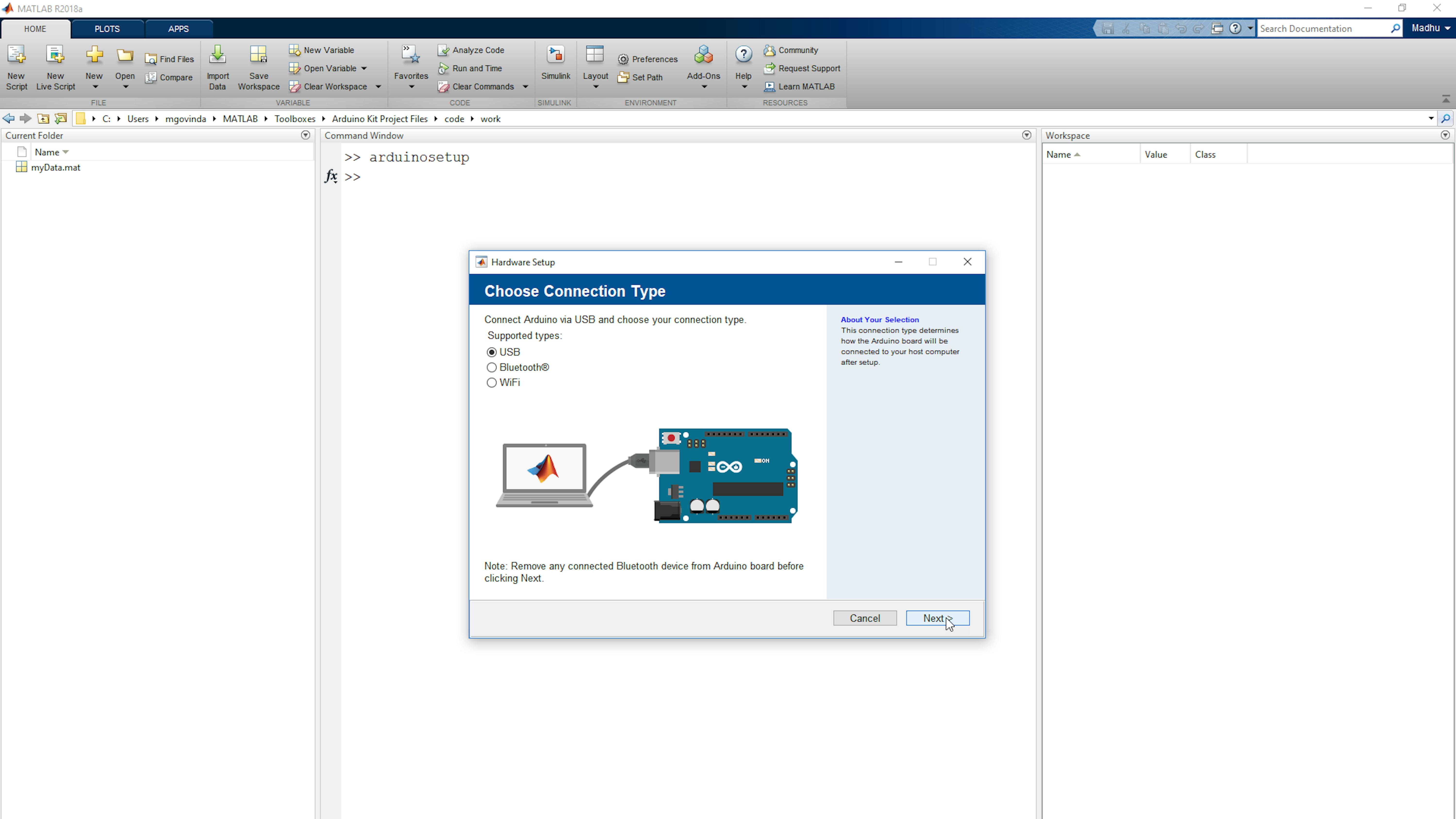Click the fx function browser icon
The height and width of the screenshot is (819, 1456).
click(331, 176)
